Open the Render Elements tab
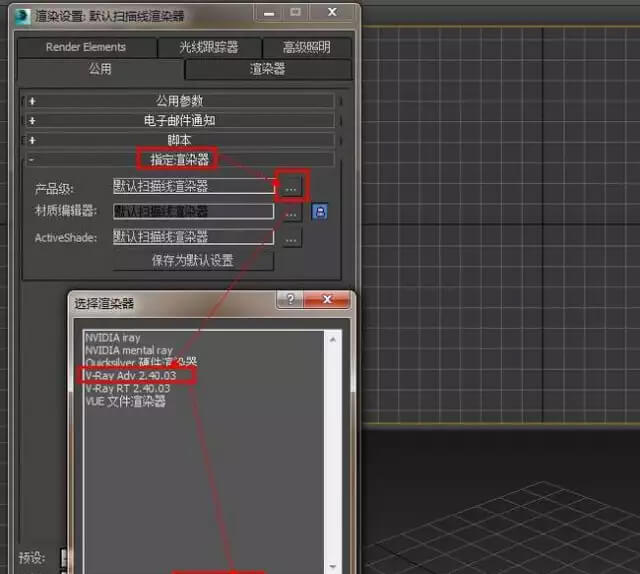Image resolution: width=640 pixels, height=574 pixels. tap(87, 47)
